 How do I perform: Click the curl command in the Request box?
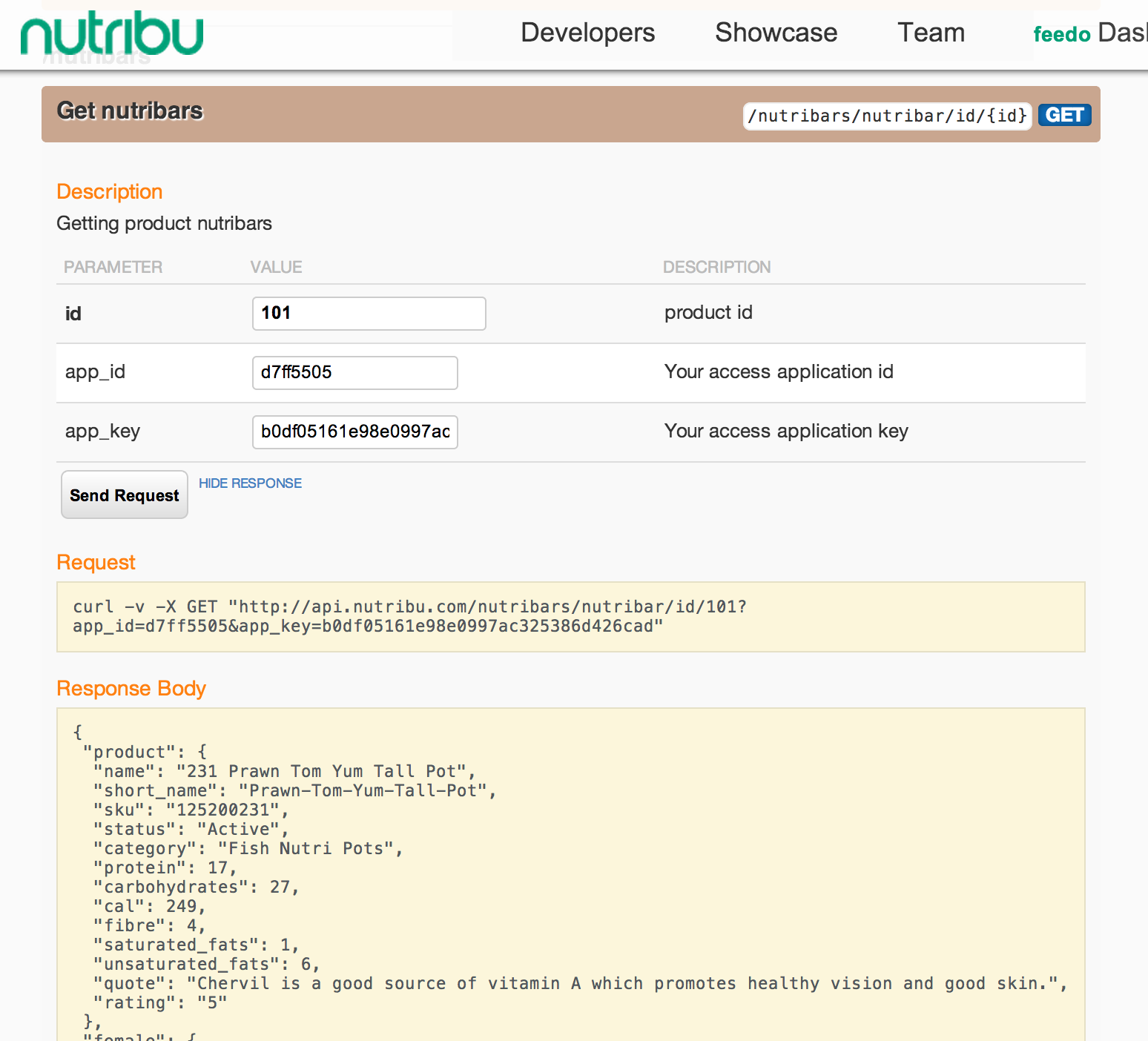click(x=409, y=616)
